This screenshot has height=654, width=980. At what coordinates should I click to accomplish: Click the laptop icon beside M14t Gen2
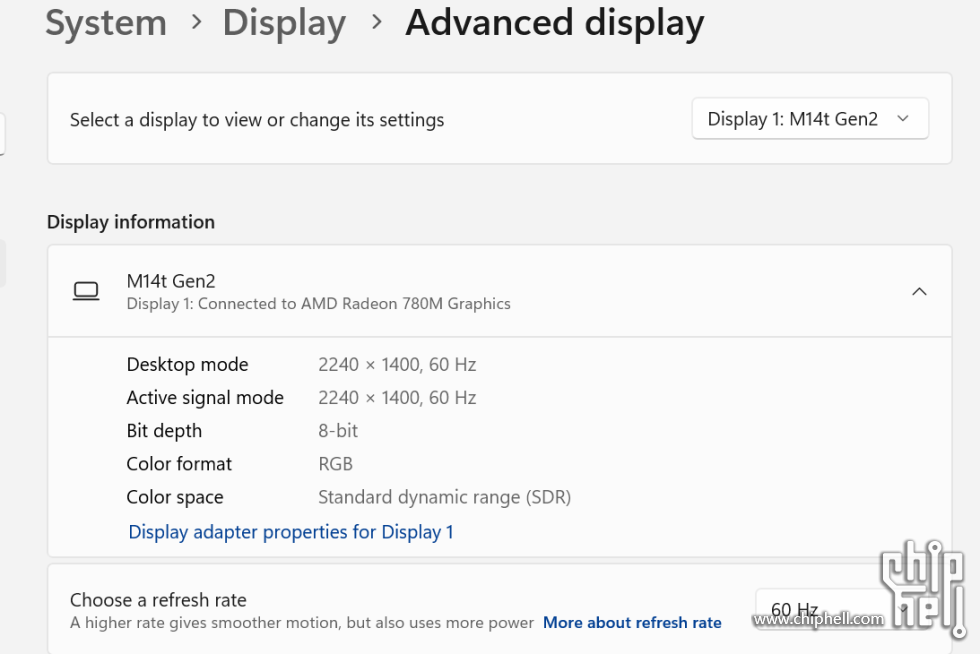tap(86, 291)
